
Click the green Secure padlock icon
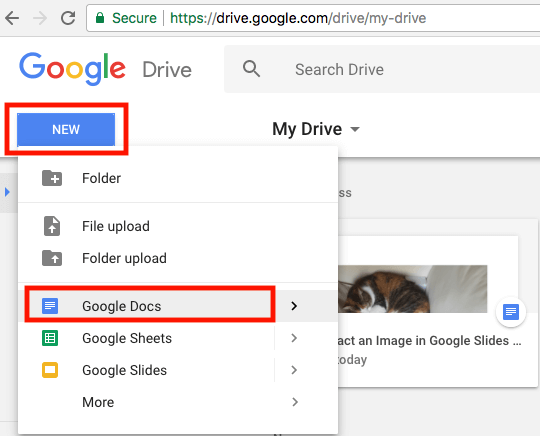click(100, 18)
